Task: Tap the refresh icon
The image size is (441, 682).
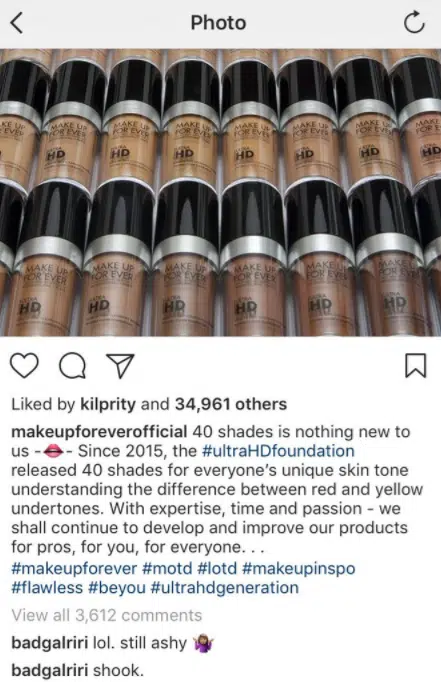Action: click(x=414, y=23)
